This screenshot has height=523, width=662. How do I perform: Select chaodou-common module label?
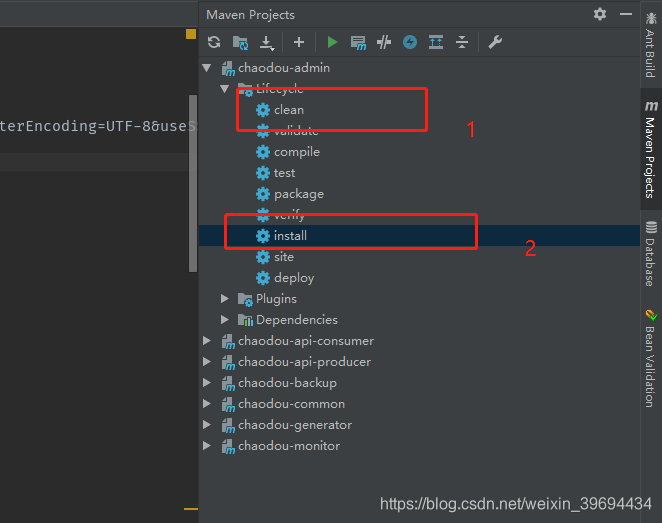point(292,404)
